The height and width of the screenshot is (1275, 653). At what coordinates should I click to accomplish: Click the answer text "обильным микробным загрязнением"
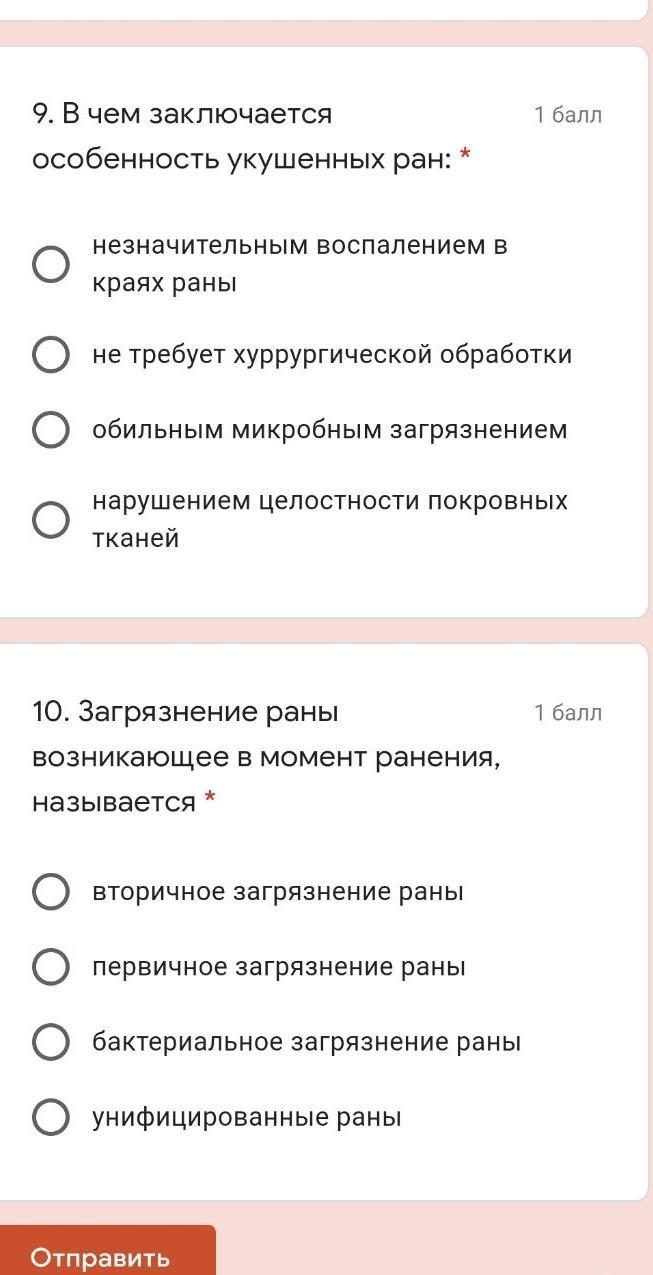click(x=330, y=430)
